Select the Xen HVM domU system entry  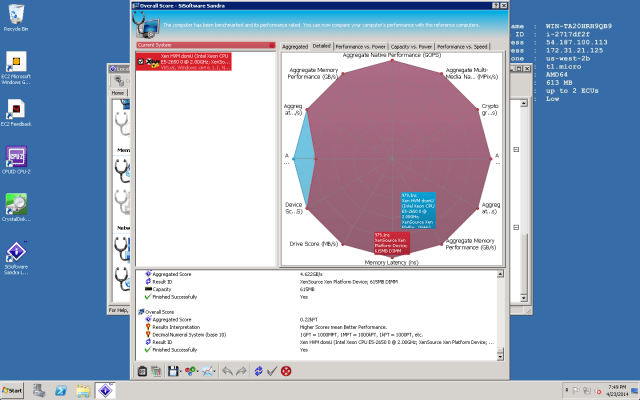184,62
